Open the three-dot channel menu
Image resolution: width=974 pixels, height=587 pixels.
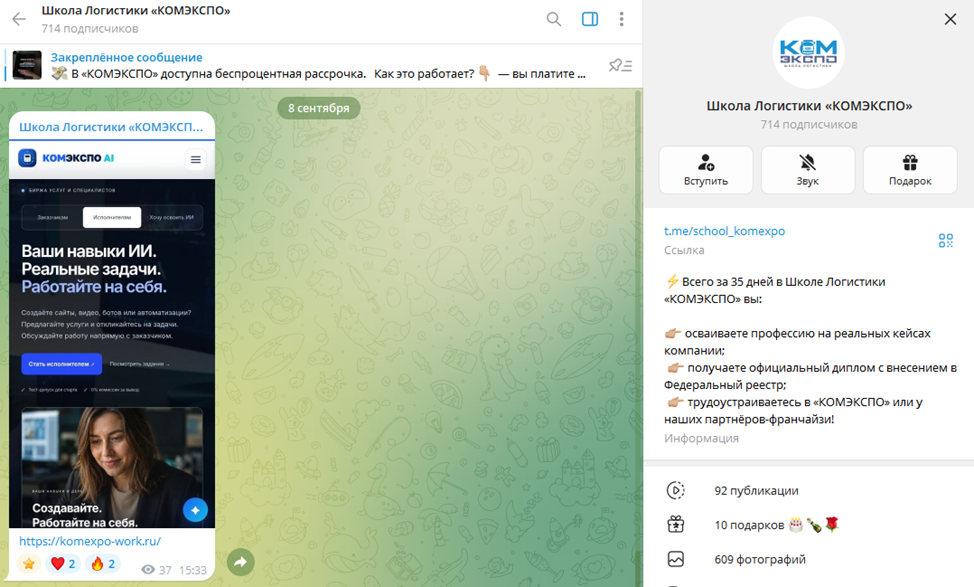pos(621,19)
